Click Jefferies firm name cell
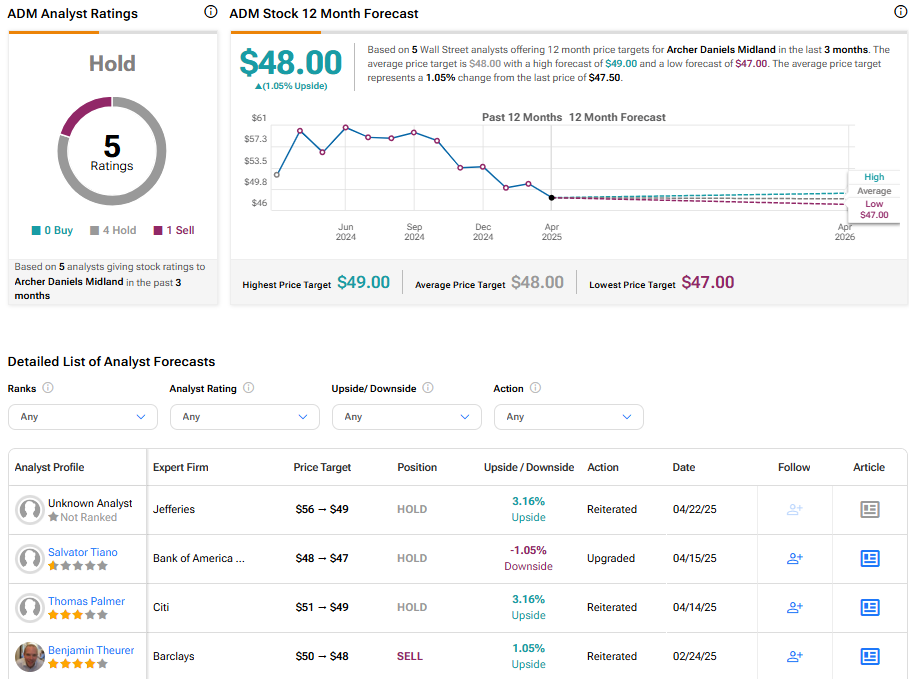 pos(174,509)
